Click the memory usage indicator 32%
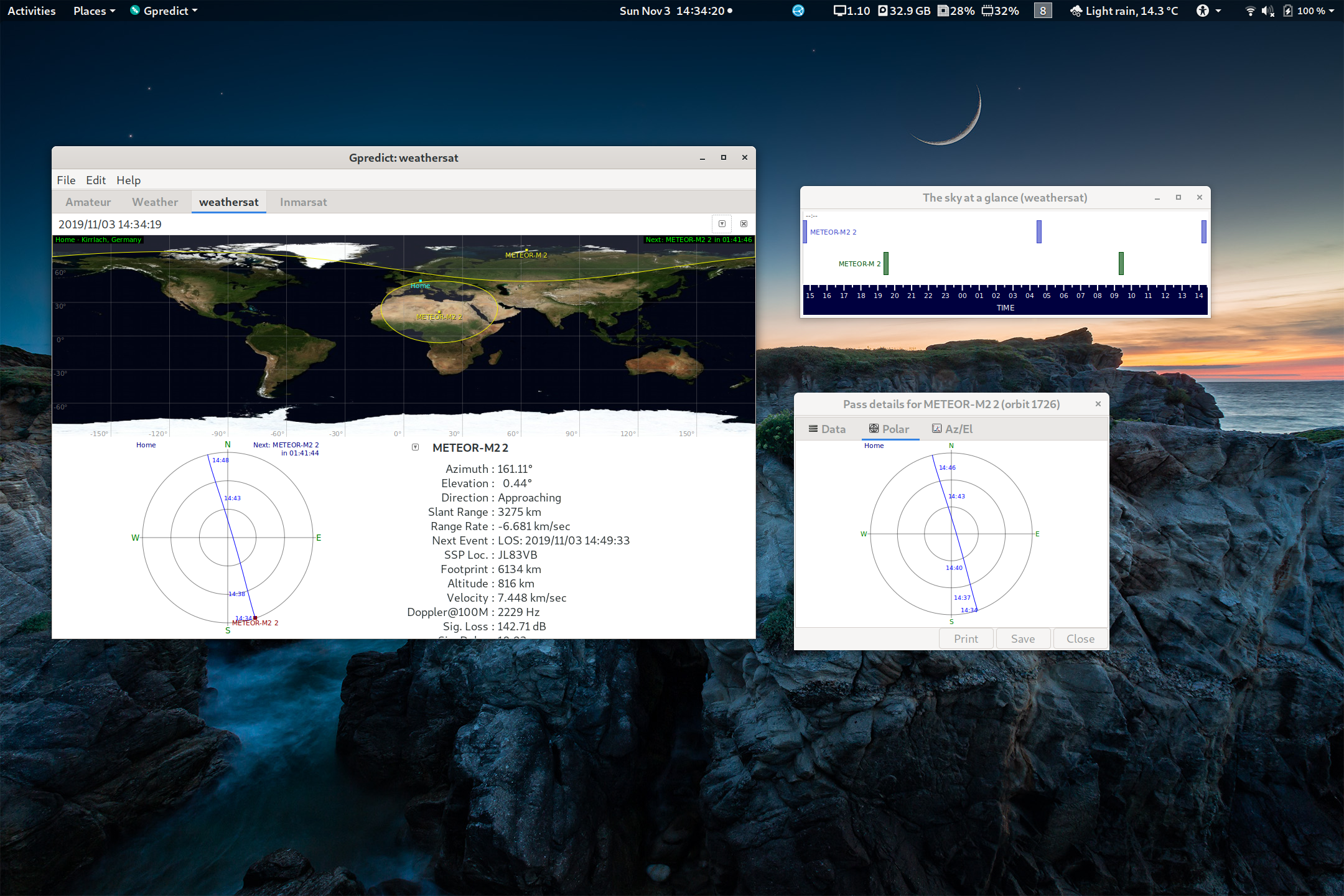Image resolution: width=1344 pixels, height=896 pixels. click(x=1001, y=11)
